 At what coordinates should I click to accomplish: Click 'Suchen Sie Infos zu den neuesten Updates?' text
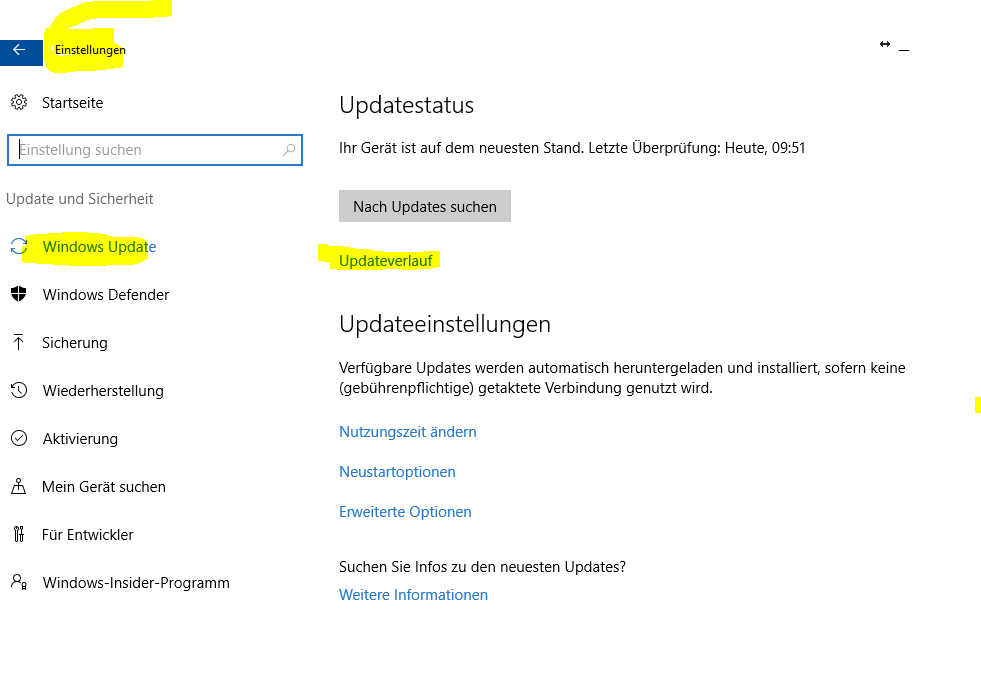[x=482, y=567]
